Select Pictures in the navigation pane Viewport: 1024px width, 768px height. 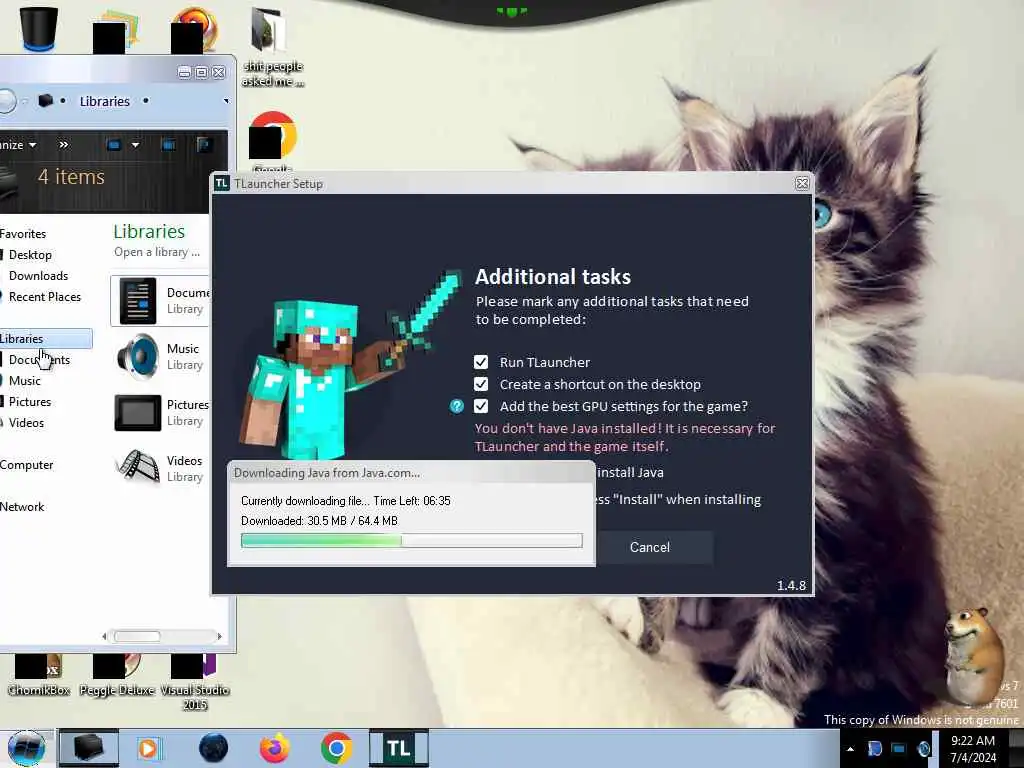29,402
